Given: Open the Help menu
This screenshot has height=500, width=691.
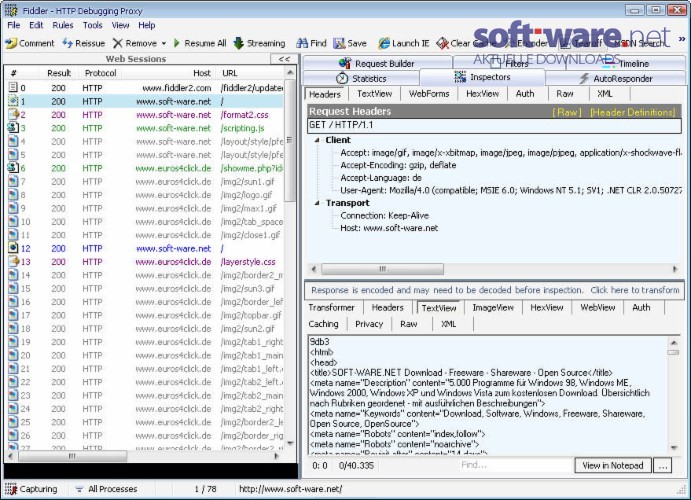Looking at the screenshot, I should click(x=146, y=25).
